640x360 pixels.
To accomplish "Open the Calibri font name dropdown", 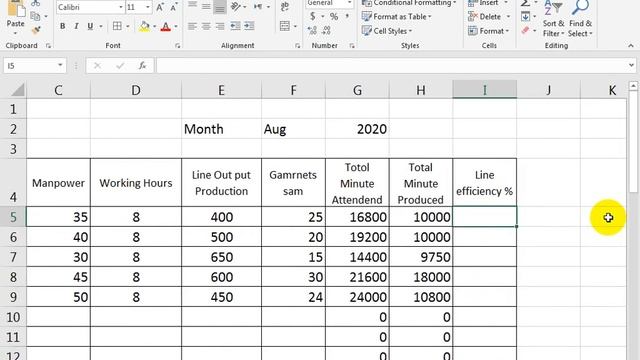I will pos(121,7).
